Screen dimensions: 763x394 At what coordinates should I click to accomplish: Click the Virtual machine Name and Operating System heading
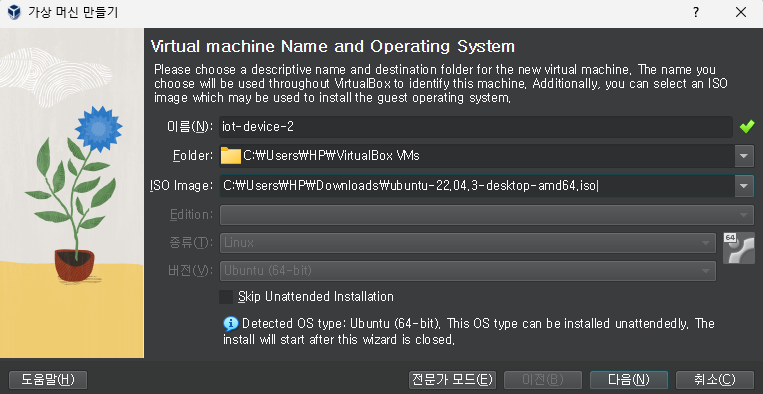333,46
